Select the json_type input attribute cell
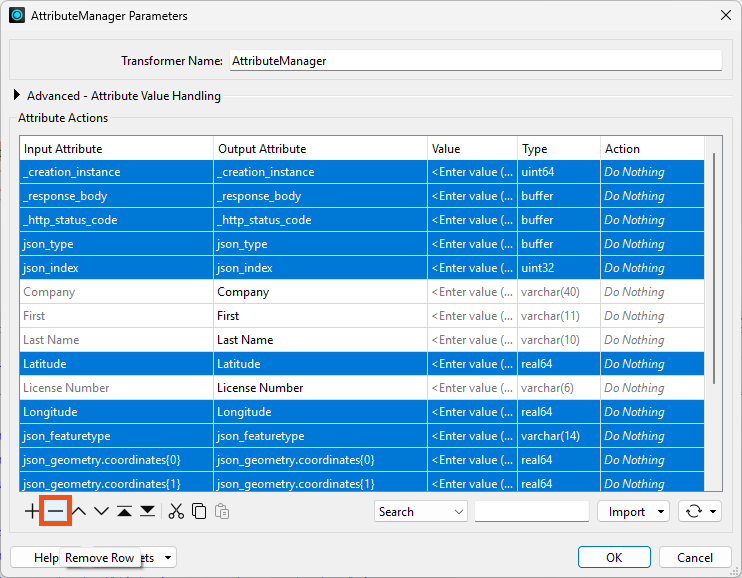The width and height of the screenshot is (742, 578). [116, 244]
